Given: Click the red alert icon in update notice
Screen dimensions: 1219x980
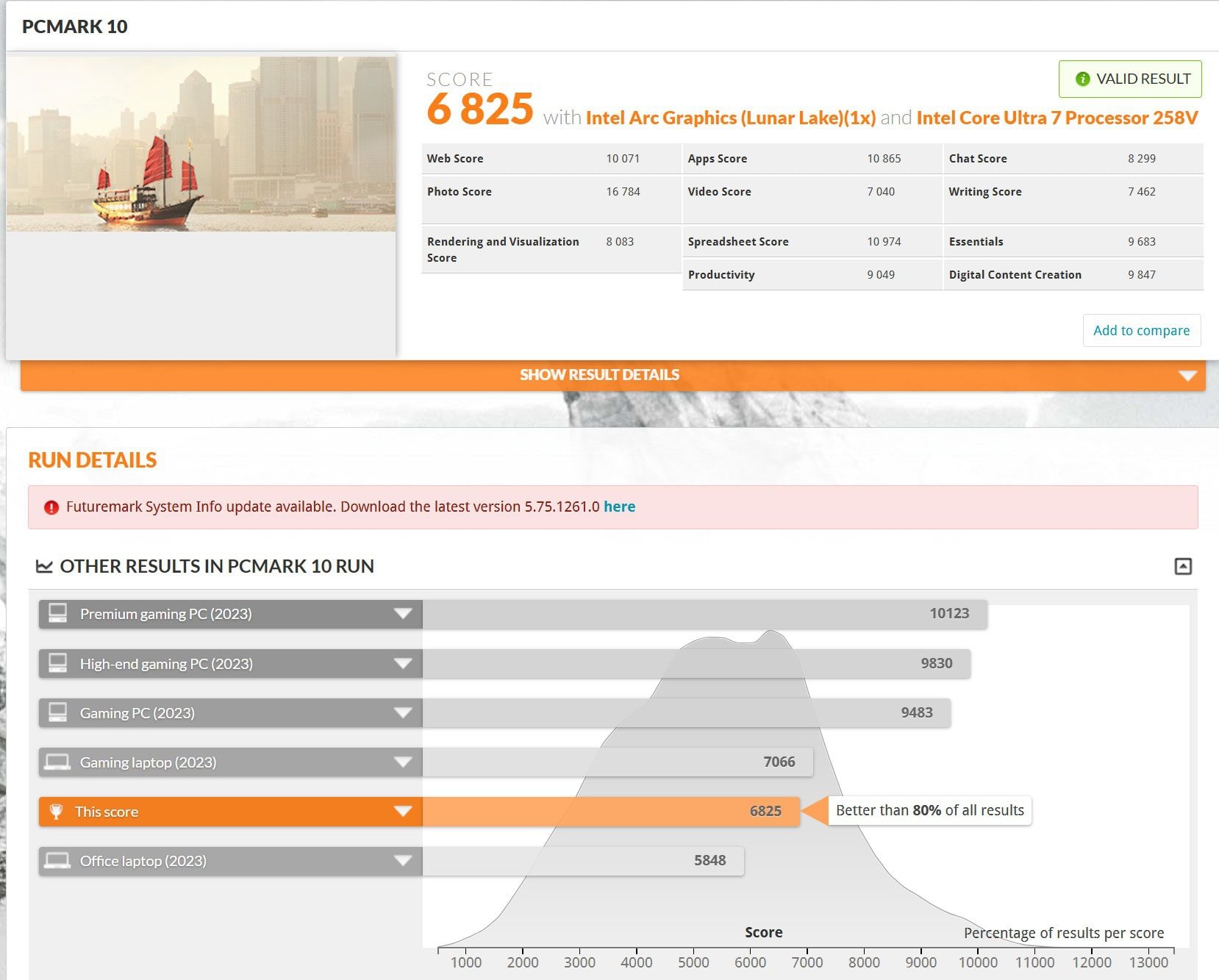Looking at the screenshot, I should click(51, 507).
